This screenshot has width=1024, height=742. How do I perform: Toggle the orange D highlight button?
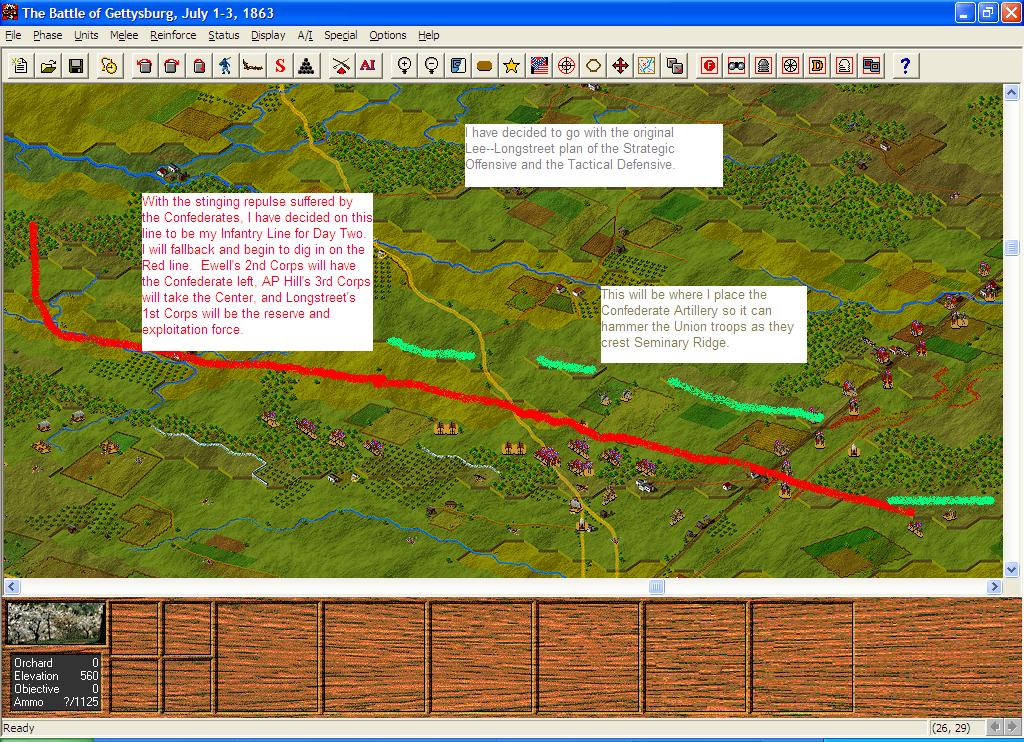point(817,65)
